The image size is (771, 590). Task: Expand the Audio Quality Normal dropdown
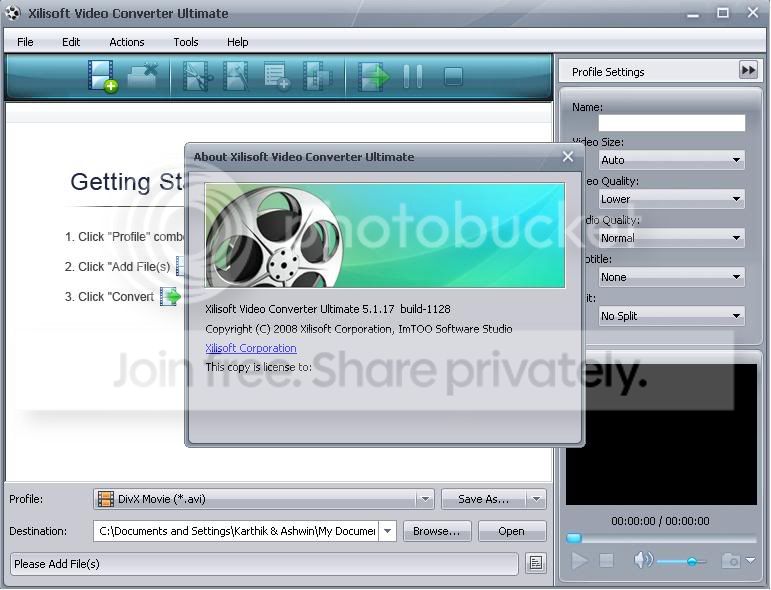point(736,238)
